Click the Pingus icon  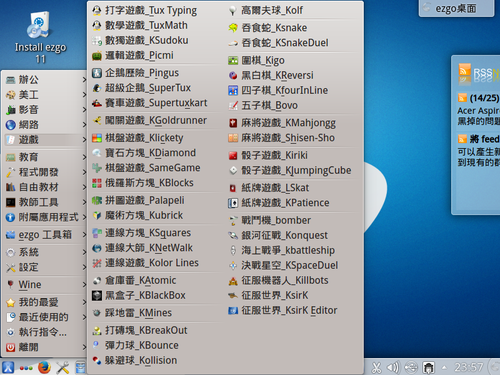(x=97, y=73)
